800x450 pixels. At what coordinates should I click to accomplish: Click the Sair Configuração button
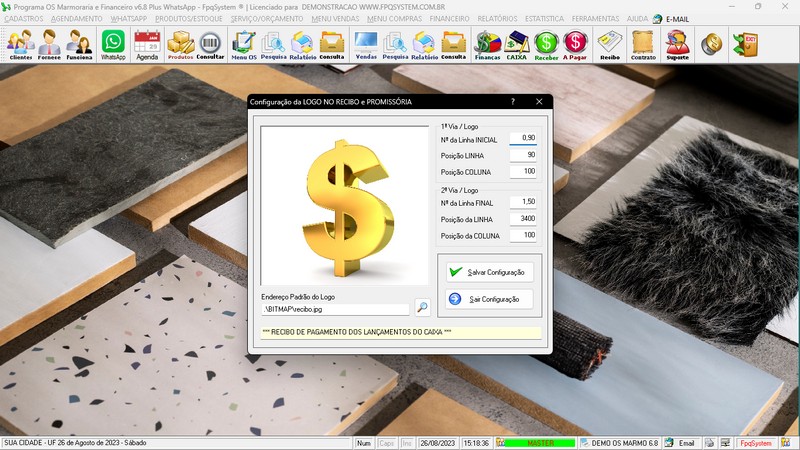point(485,299)
